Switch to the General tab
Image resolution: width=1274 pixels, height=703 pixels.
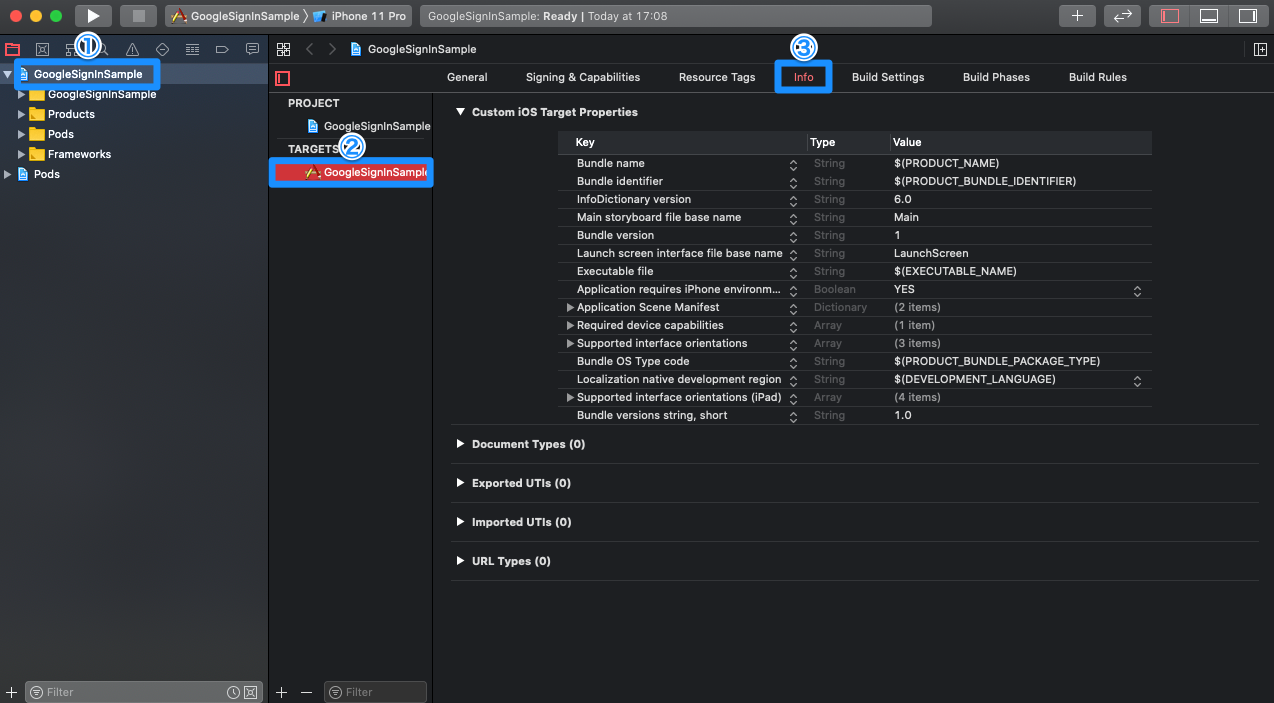pos(467,77)
